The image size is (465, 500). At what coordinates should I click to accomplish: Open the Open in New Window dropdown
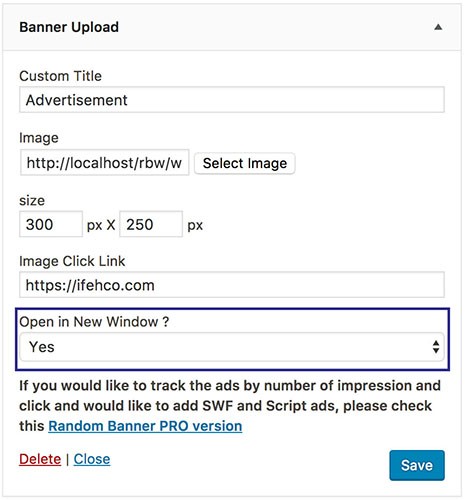(232, 347)
